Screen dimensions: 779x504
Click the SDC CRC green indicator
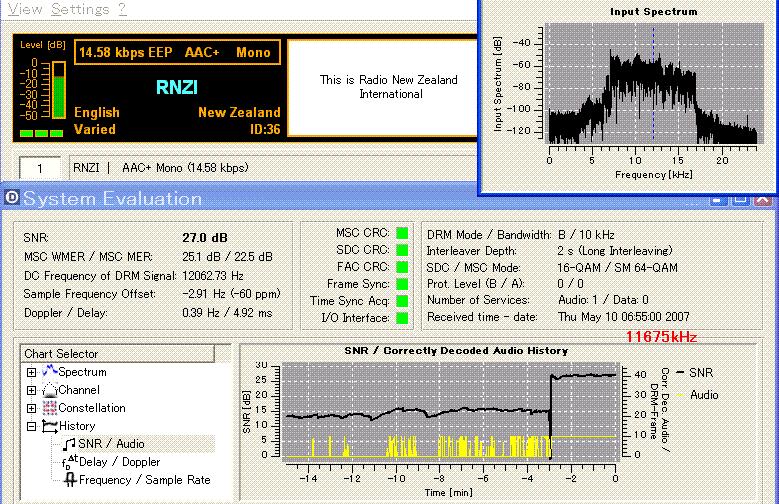click(x=402, y=250)
